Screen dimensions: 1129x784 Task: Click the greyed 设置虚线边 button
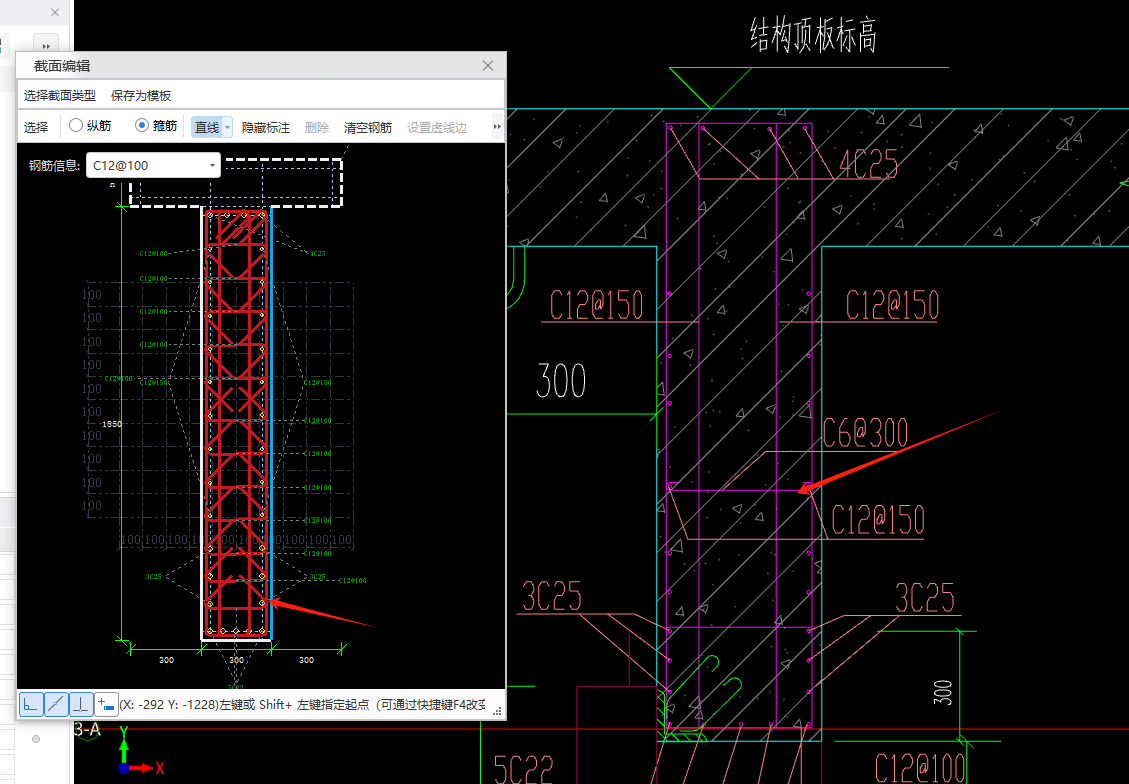coord(437,127)
